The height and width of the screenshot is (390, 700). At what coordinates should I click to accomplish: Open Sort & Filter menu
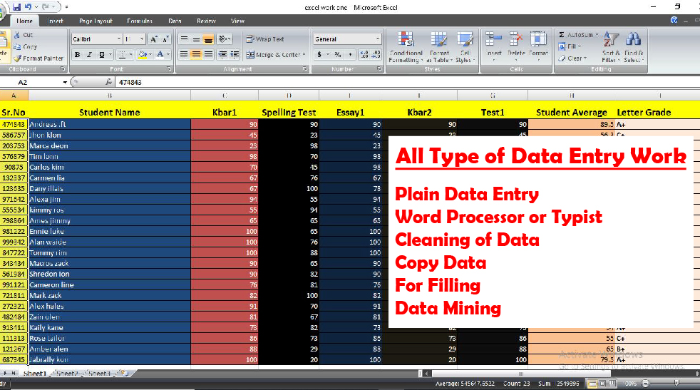point(610,47)
